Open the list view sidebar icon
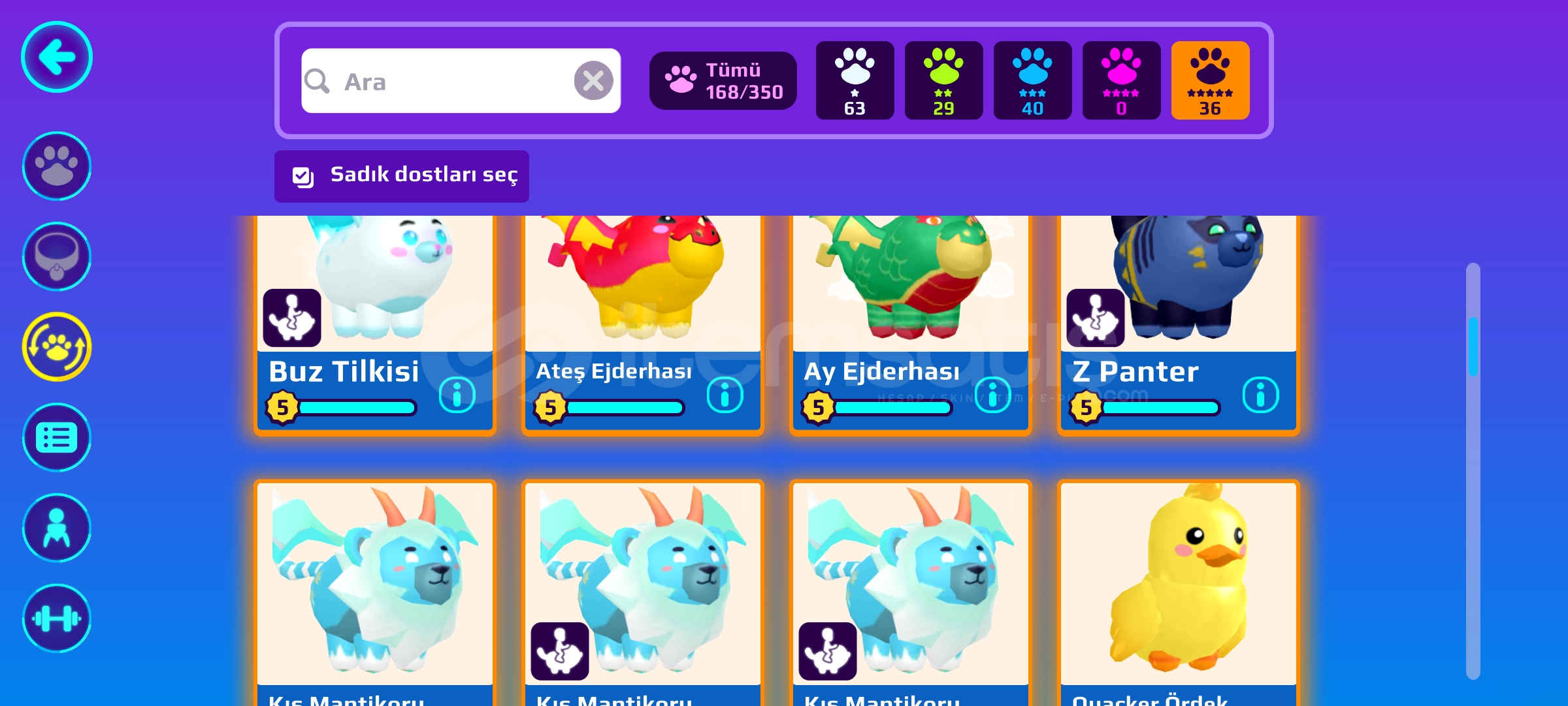Viewport: 1568px width, 706px height. coord(57,437)
